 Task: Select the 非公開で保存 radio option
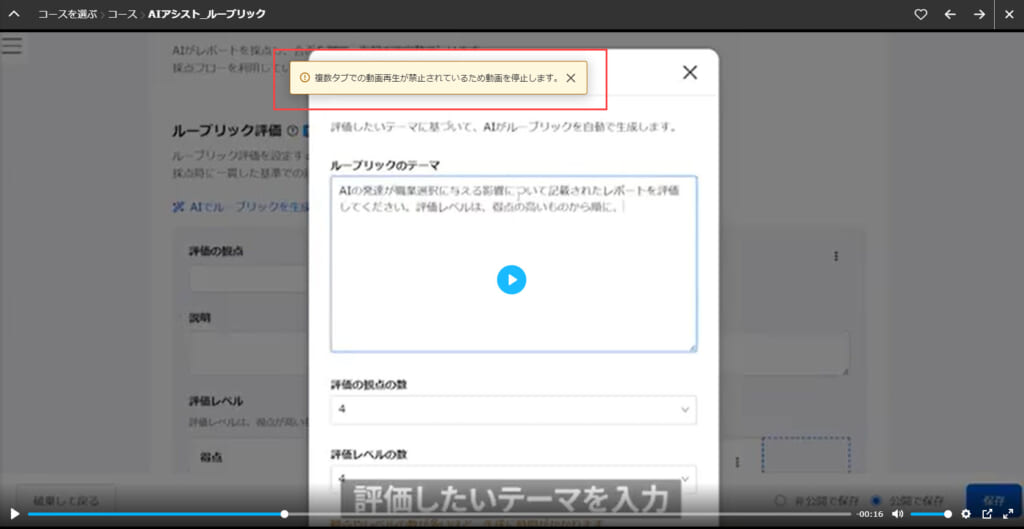tap(781, 500)
